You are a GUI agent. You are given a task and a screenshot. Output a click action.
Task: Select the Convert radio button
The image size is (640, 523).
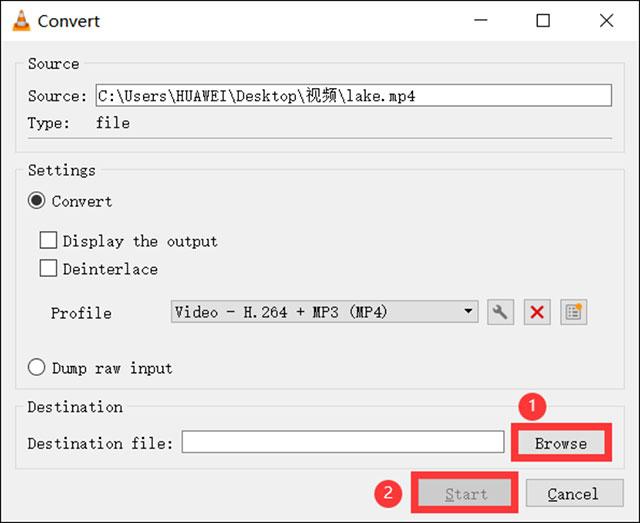(37, 201)
